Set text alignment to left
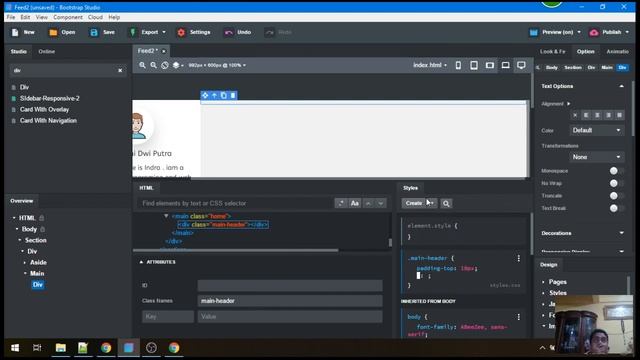Viewport: 640px width, 360px height. point(586,116)
